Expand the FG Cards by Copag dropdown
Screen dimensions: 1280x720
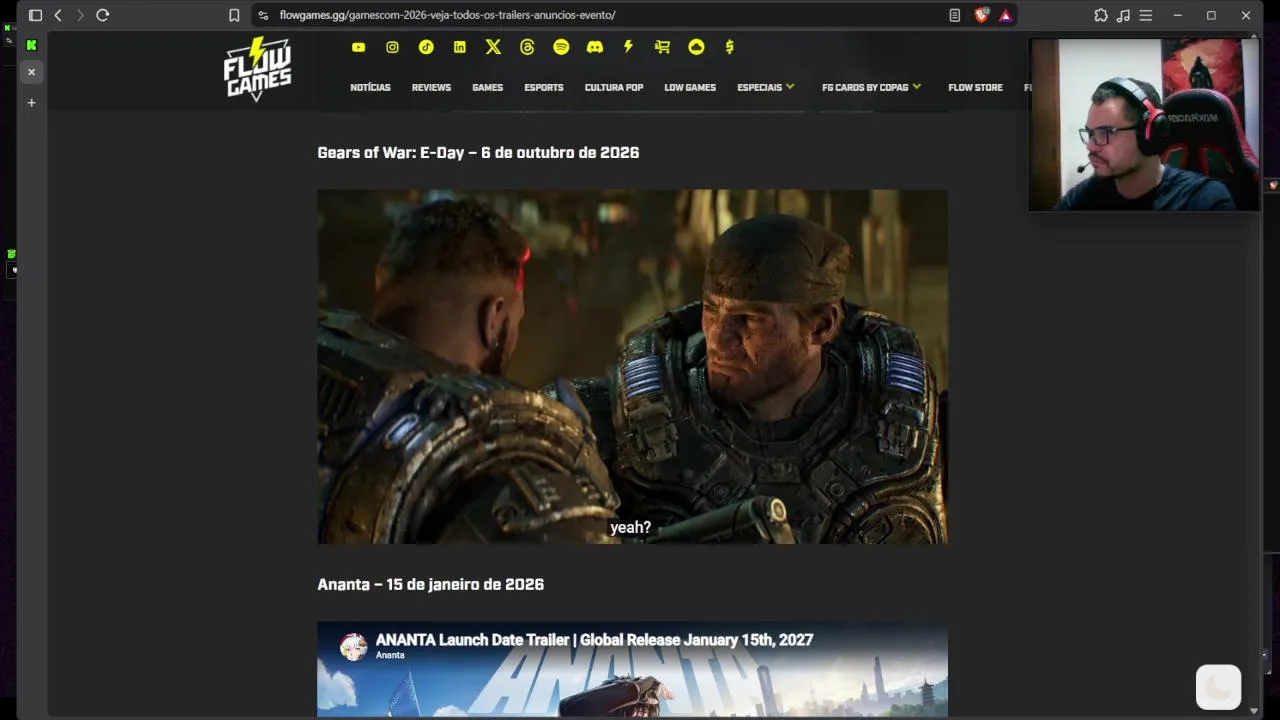(x=872, y=87)
